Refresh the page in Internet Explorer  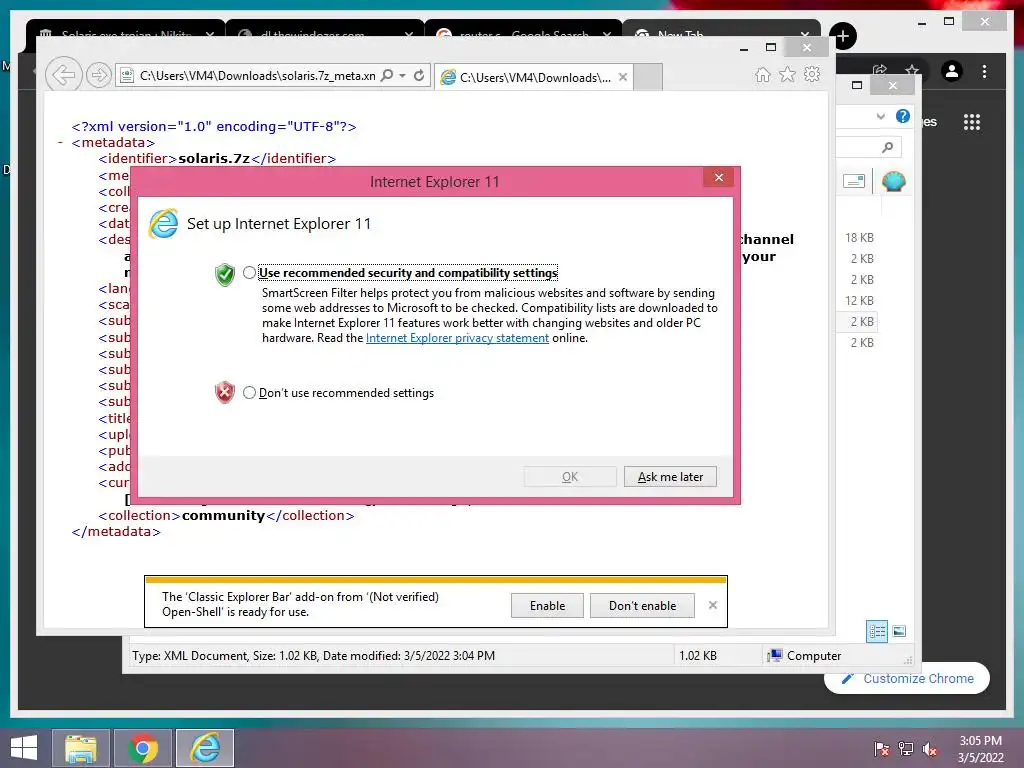click(419, 75)
